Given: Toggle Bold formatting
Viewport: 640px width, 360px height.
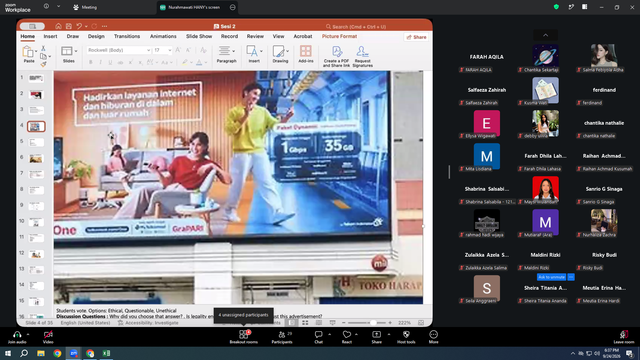Looking at the screenshot, I should 91,62.
